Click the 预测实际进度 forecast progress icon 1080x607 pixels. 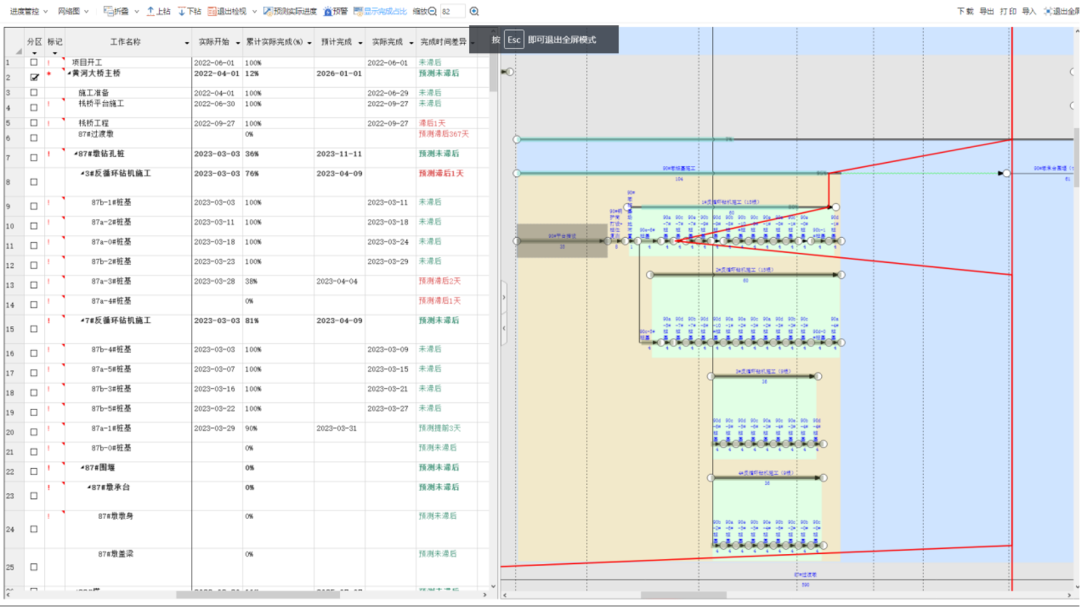coord(268,11)
